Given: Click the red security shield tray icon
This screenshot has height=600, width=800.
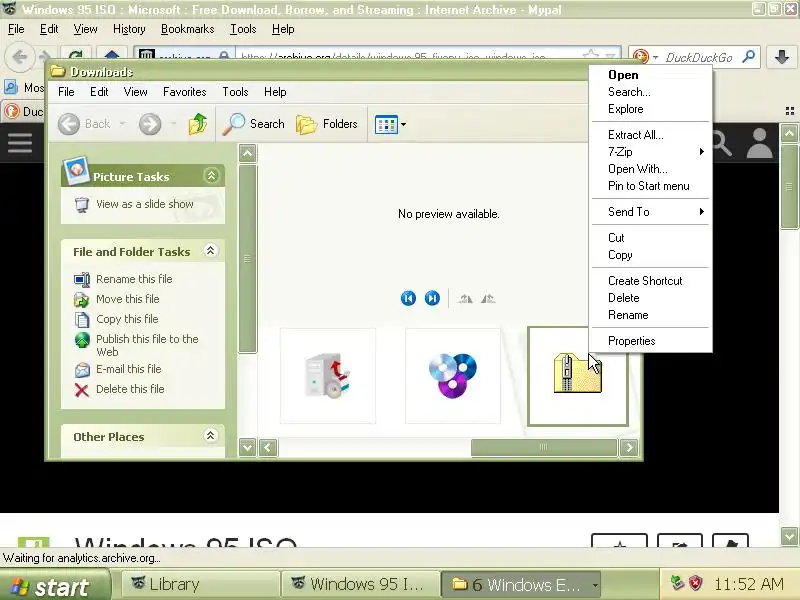Looking at the screenshot, I should tap(695, 583).
